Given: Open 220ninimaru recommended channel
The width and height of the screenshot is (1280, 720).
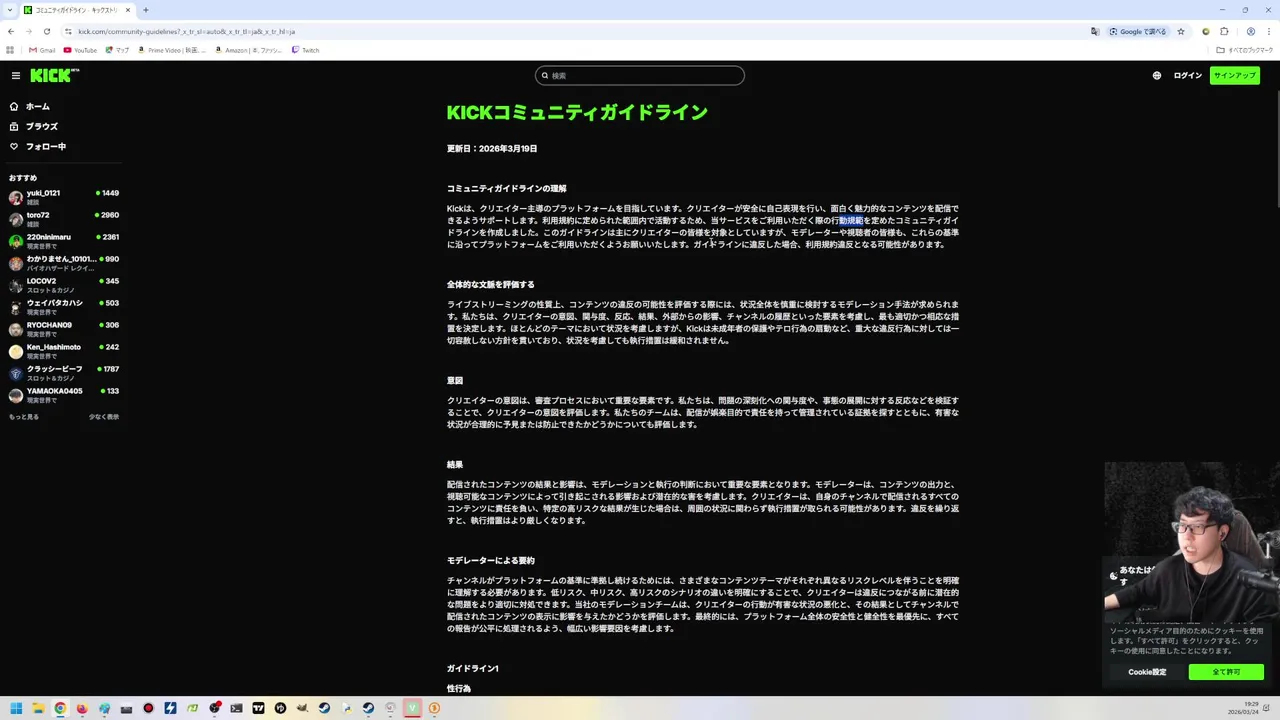Looking at the screenshot, I should pos(63,241).
